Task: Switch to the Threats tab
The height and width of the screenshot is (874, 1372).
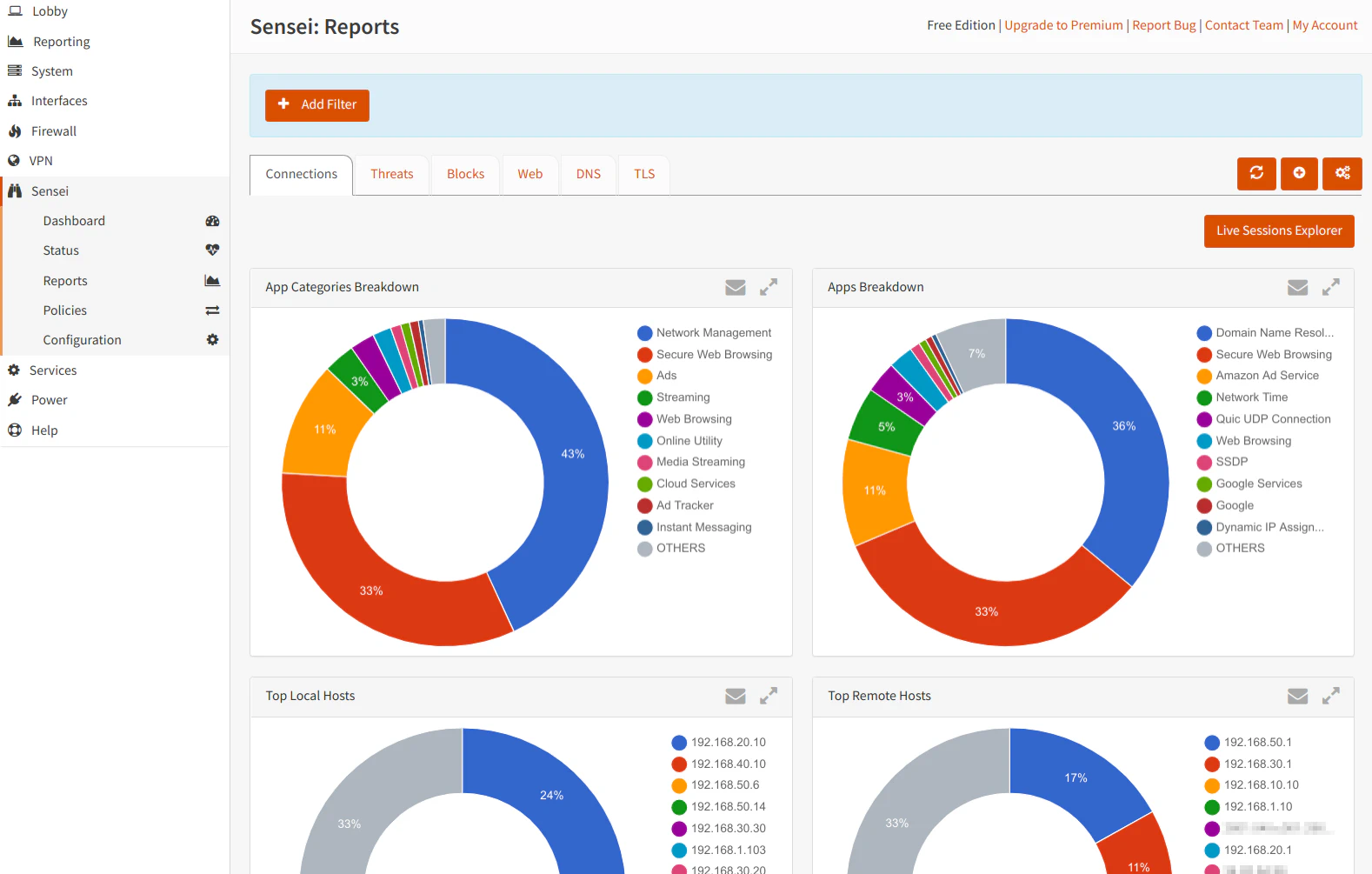Action: pos(392,174)
